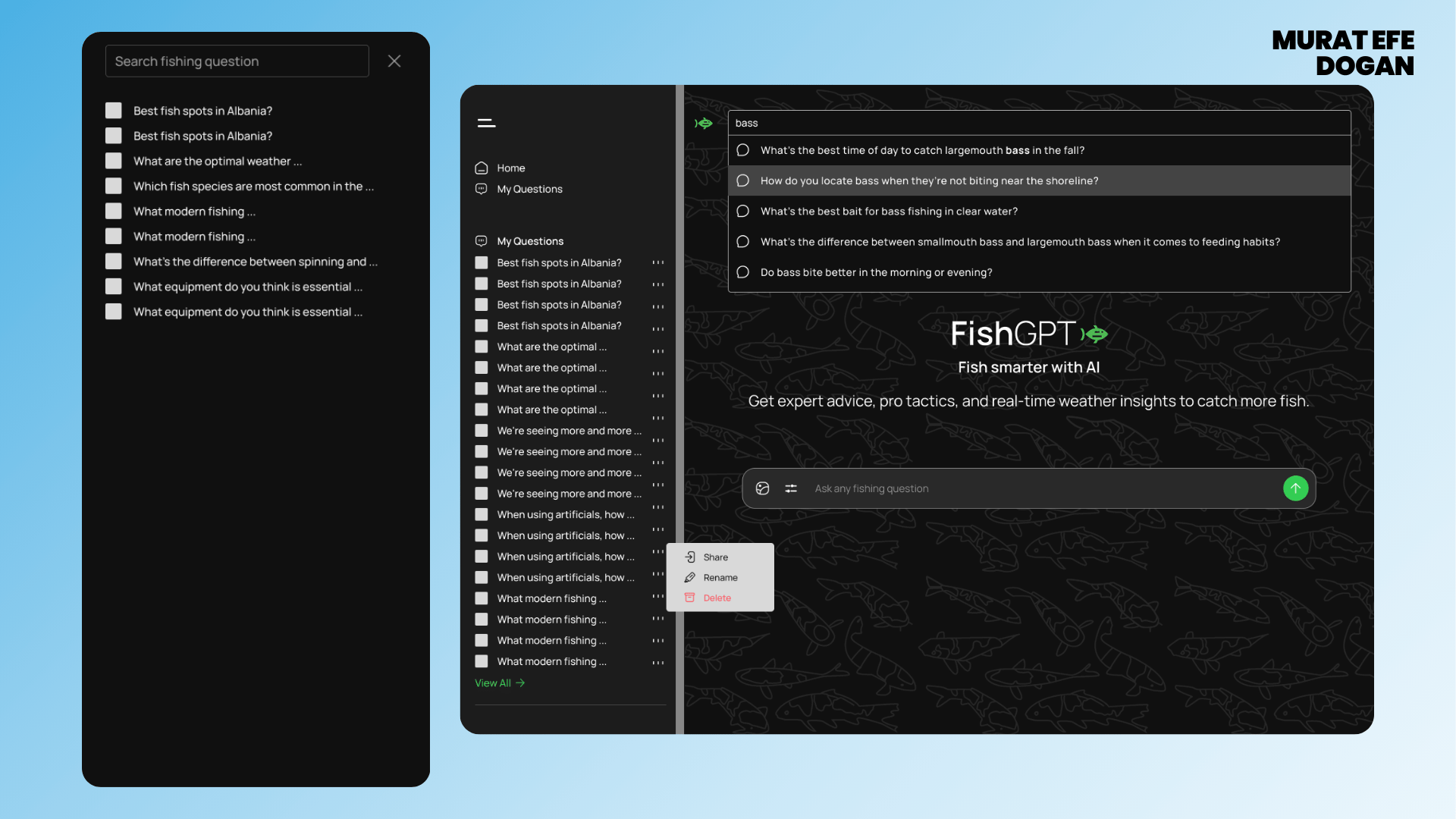Open the three-dot menu for the first 'Best fish spots in Albania?' item
The width and height of the screenshot is (1456, 819).
pyautogui.click(x=657, y=262)
